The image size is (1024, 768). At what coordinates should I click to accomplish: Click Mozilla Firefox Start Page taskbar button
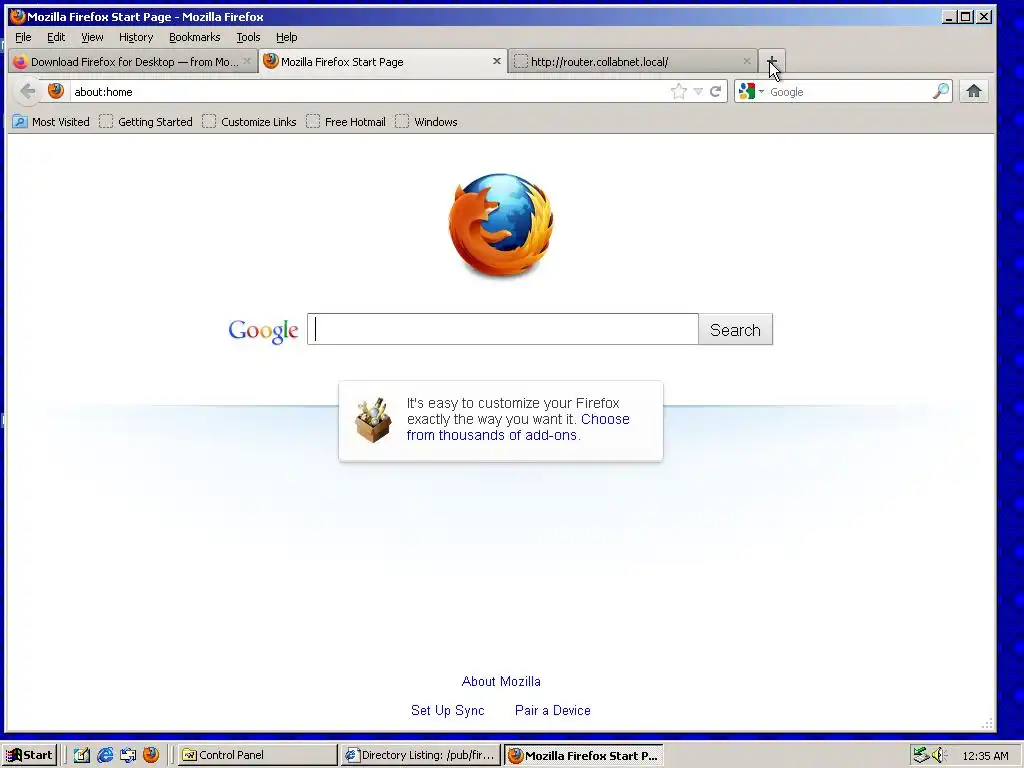(584, 755)
